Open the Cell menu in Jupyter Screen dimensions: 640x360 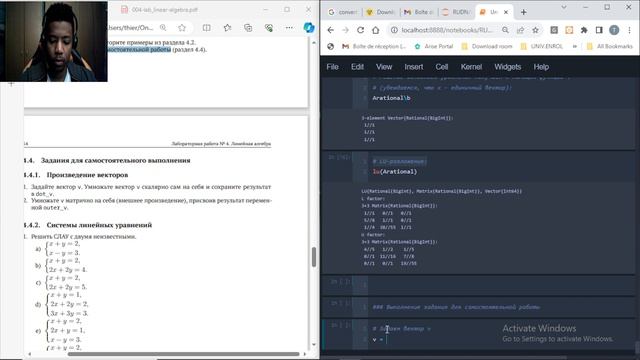[x=442, y=67]
